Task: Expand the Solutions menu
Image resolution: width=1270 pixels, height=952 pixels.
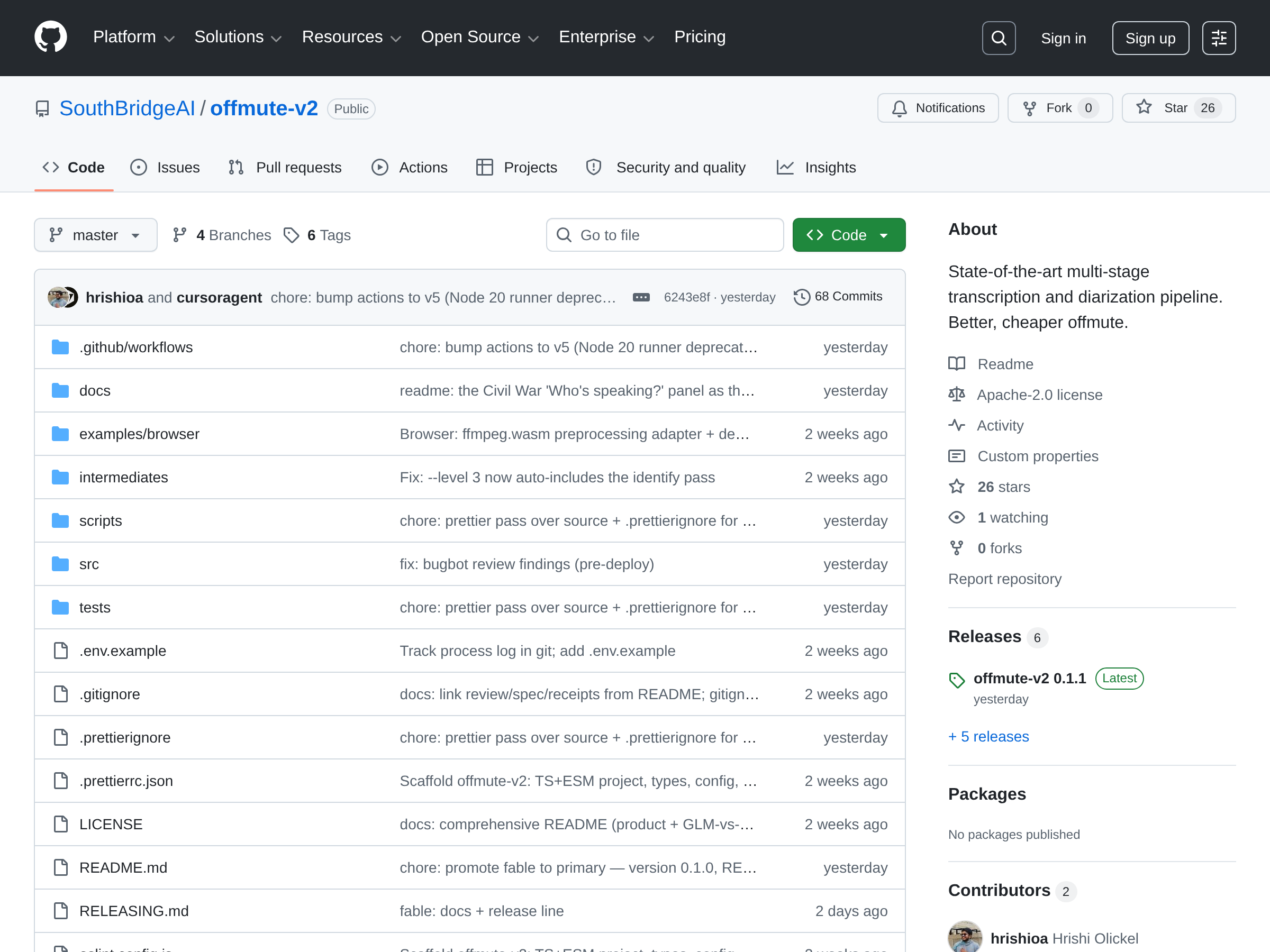Action: [x=238, y=38]
